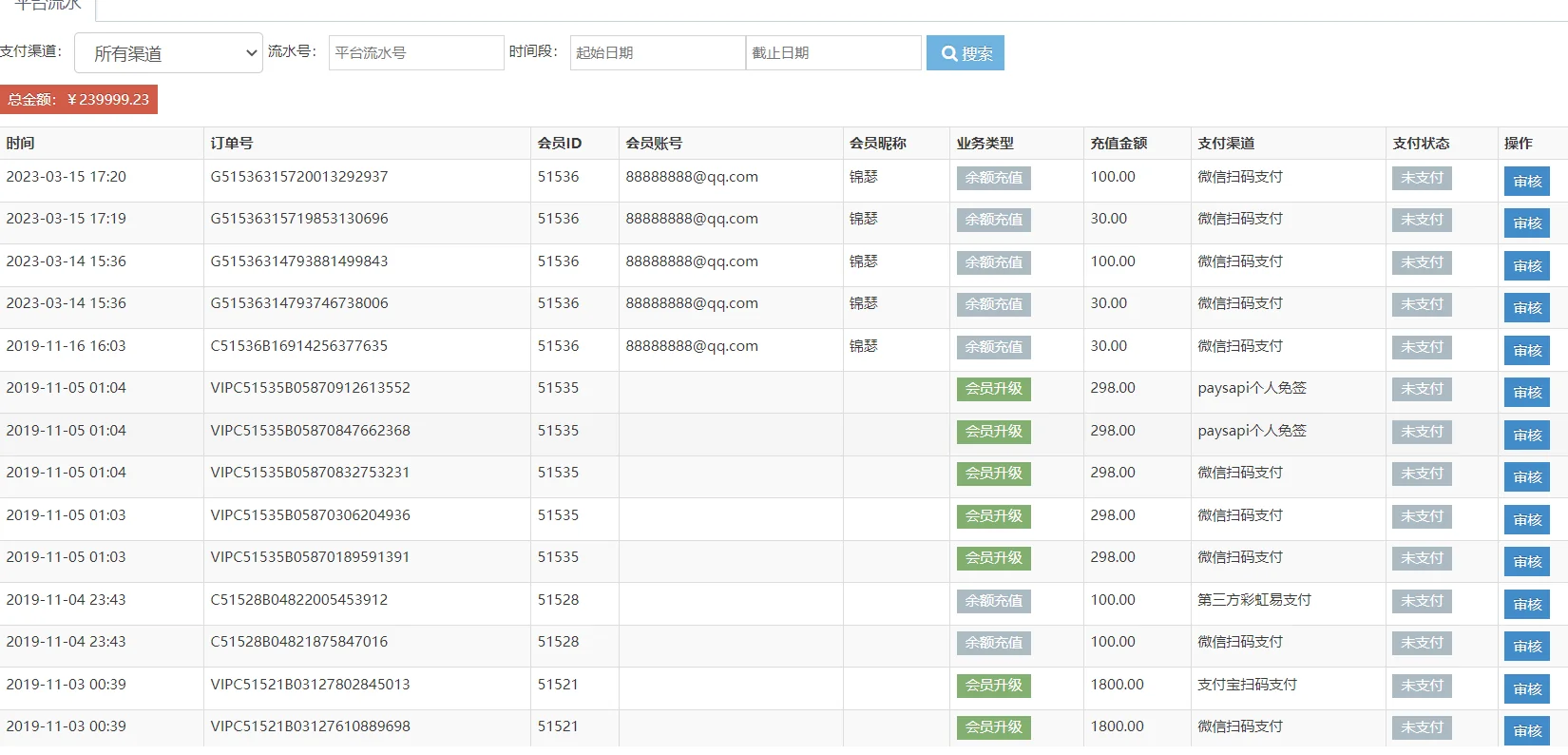Select the 平台流水 tab
Viewport: 1568px width, 755px height.
point(48,6)
